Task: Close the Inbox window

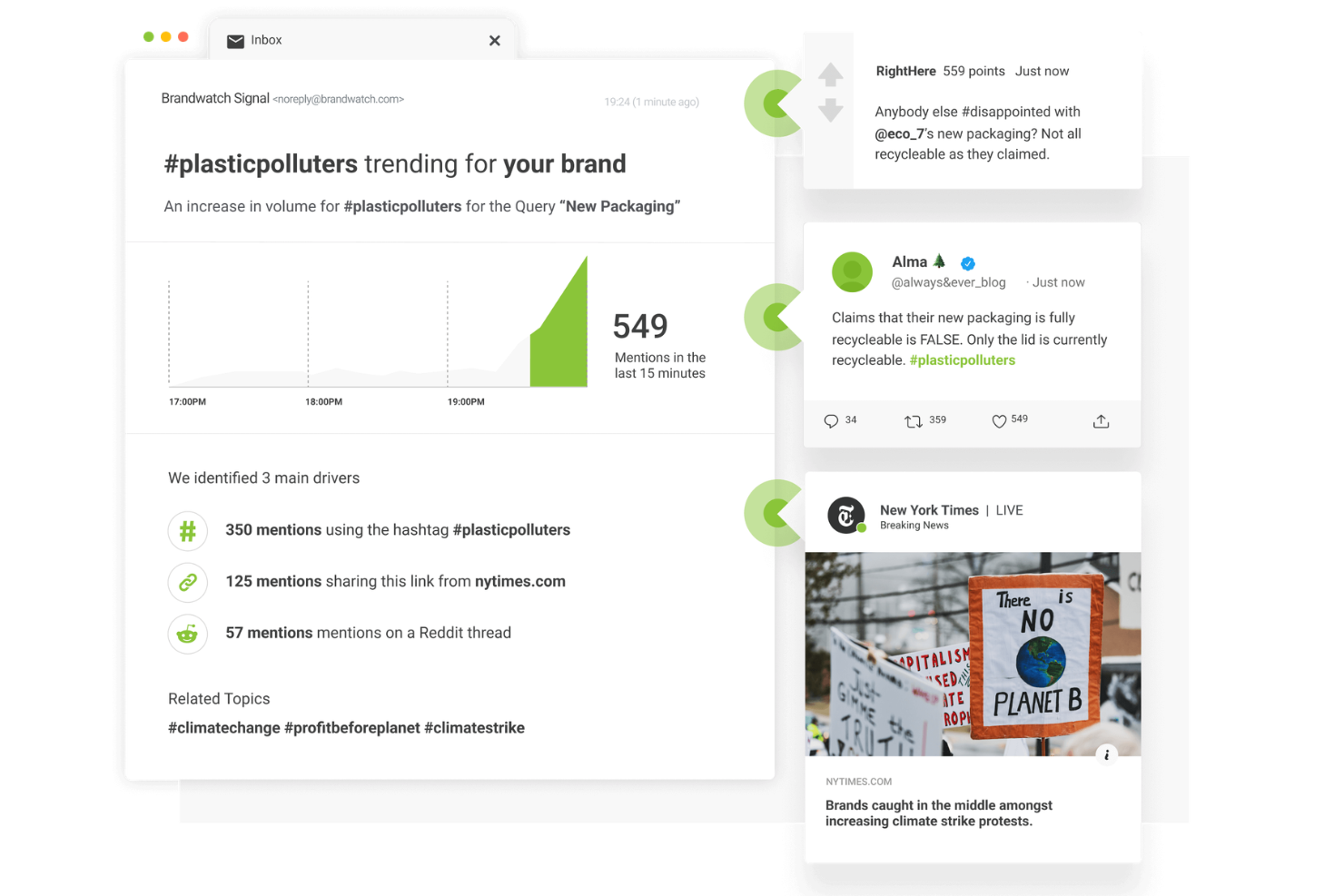Action: click(494, 40)
